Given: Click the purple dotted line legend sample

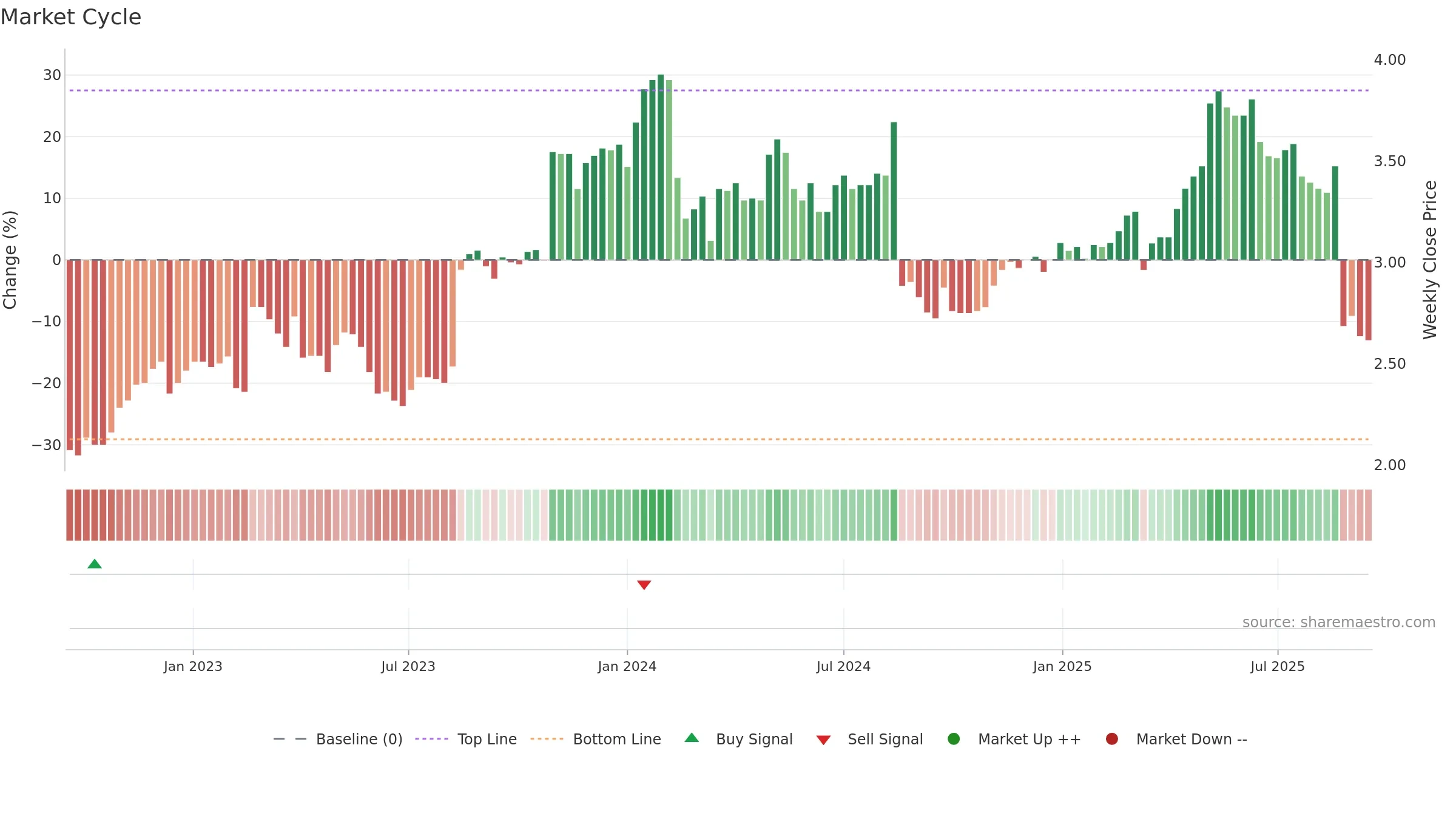Looking at the screenshot, I should click(x=431, y=739).
